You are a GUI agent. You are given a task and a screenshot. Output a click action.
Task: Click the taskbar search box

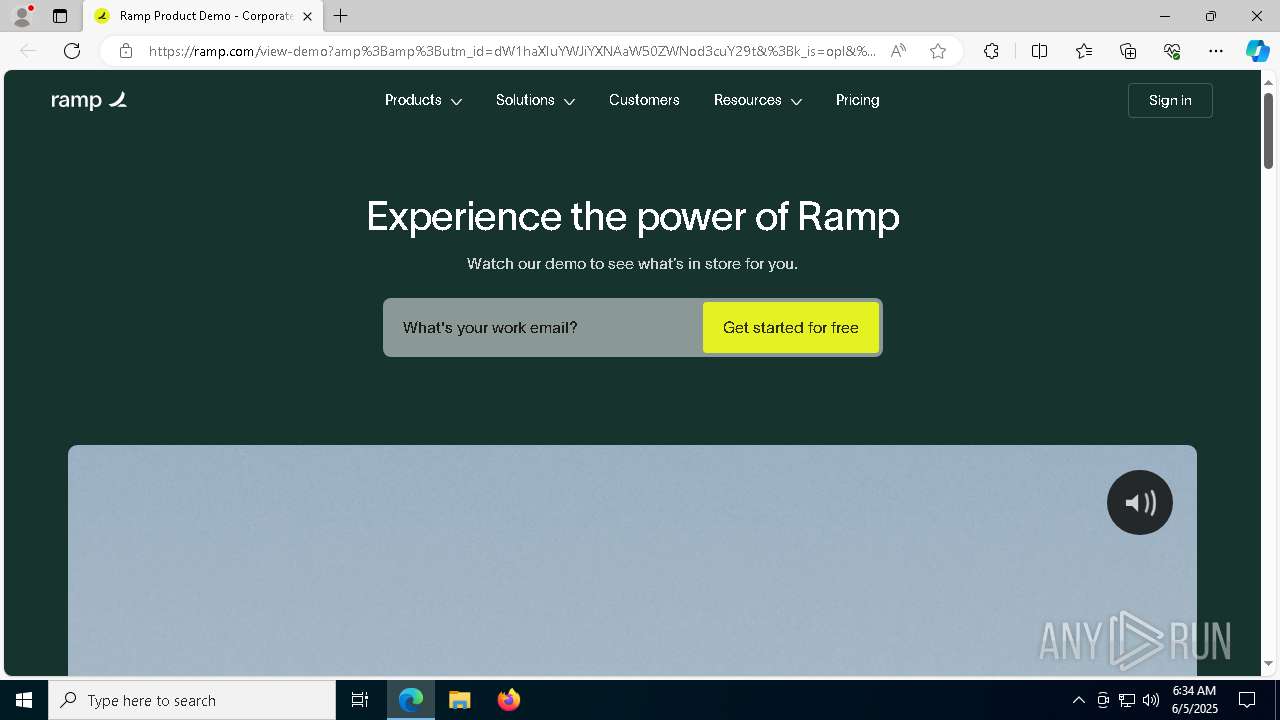point(192,700)
